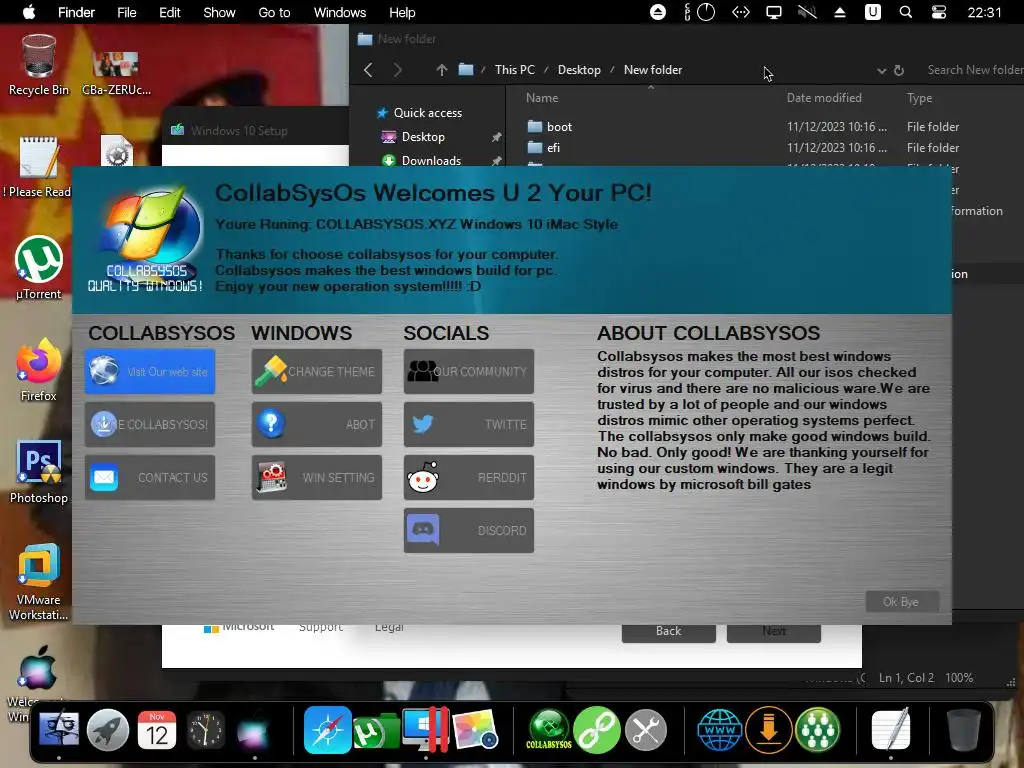
Task: Open the Go to menu
Action: pos(274,12)
